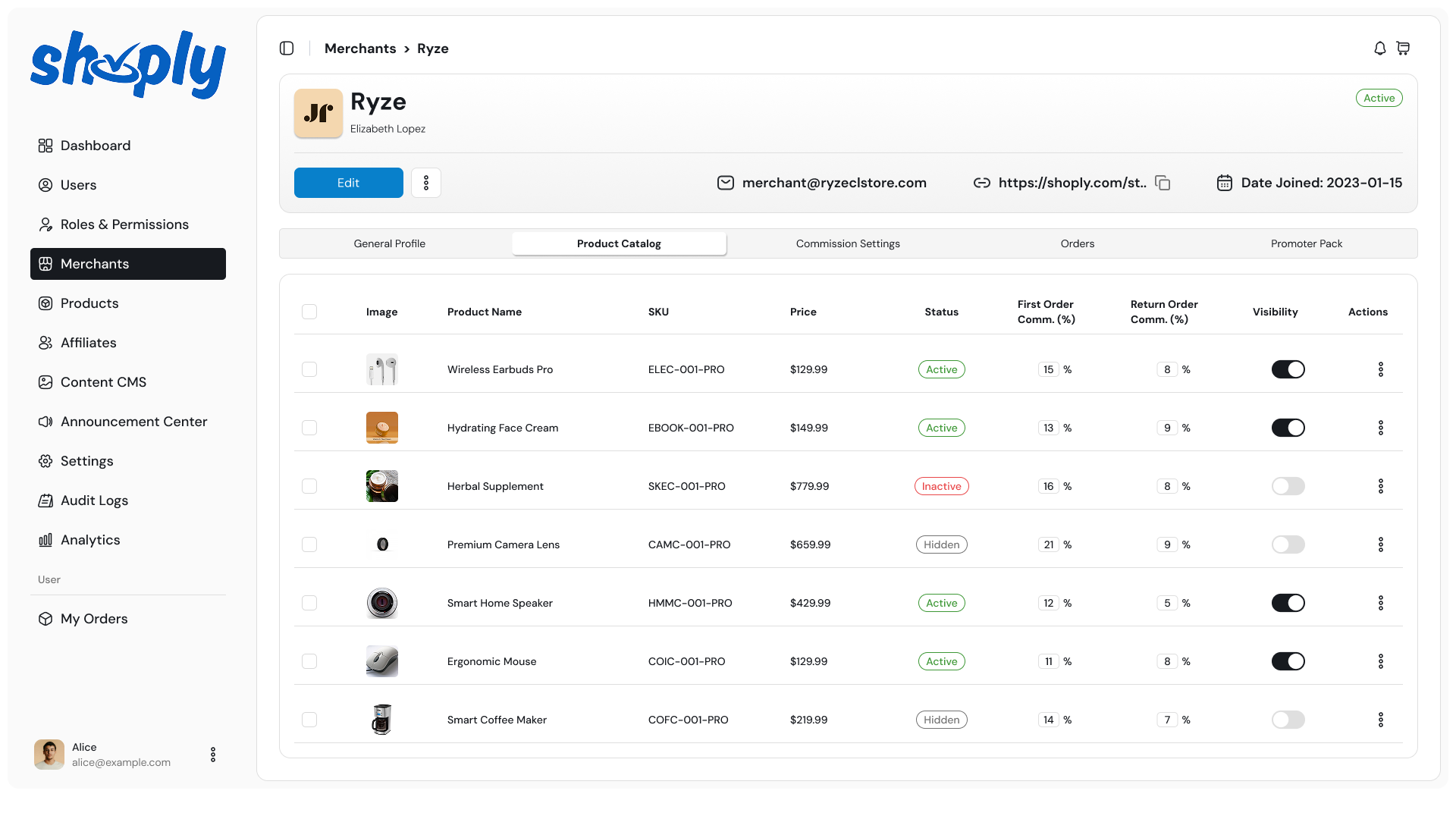The width and height of the screenshot is (1456, 819).
Task: Navigate to Merchants breadcrumb link
Action: click(360, 49)
